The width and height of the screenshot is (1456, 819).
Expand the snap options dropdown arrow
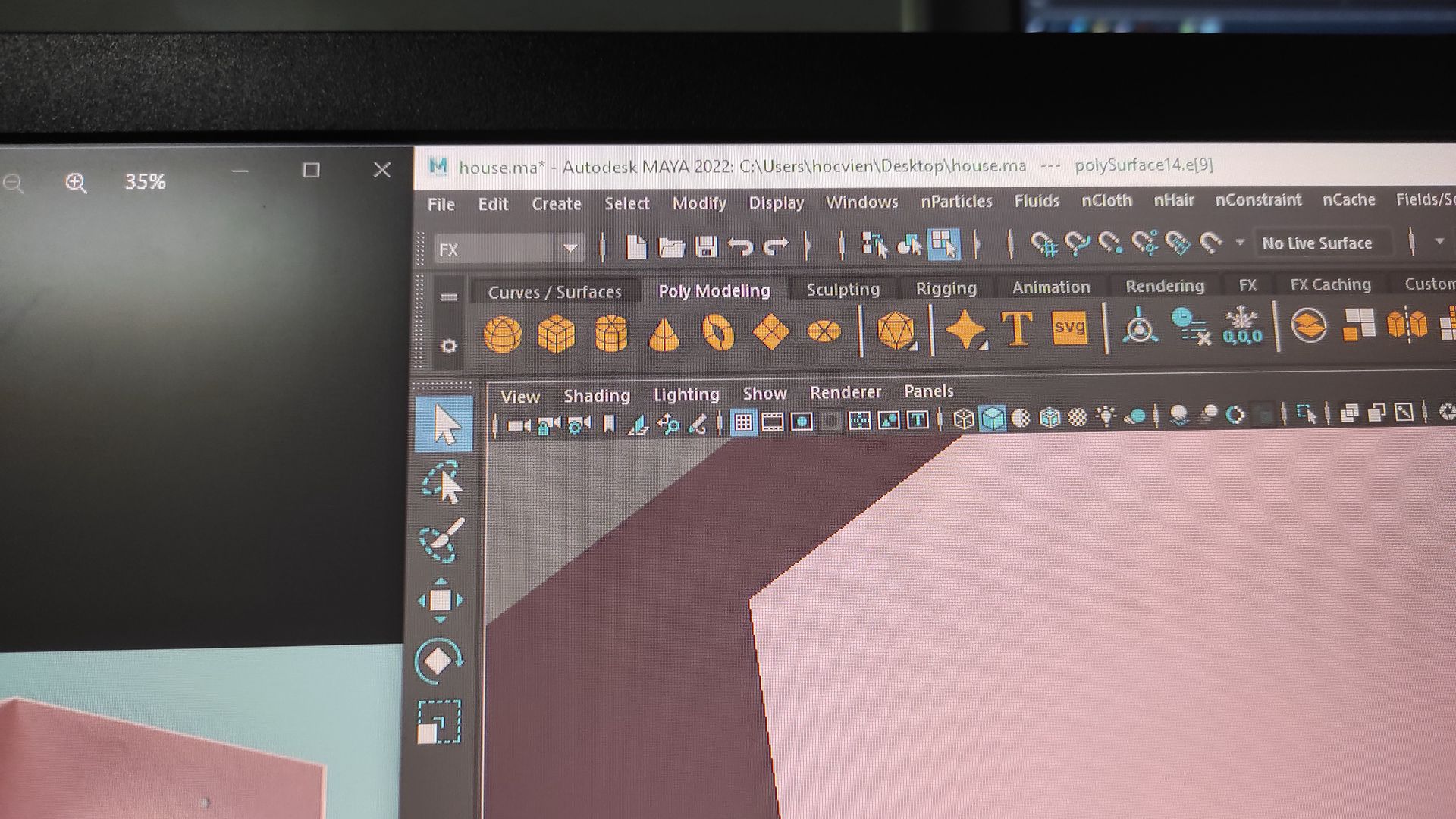pos(1240,243)
